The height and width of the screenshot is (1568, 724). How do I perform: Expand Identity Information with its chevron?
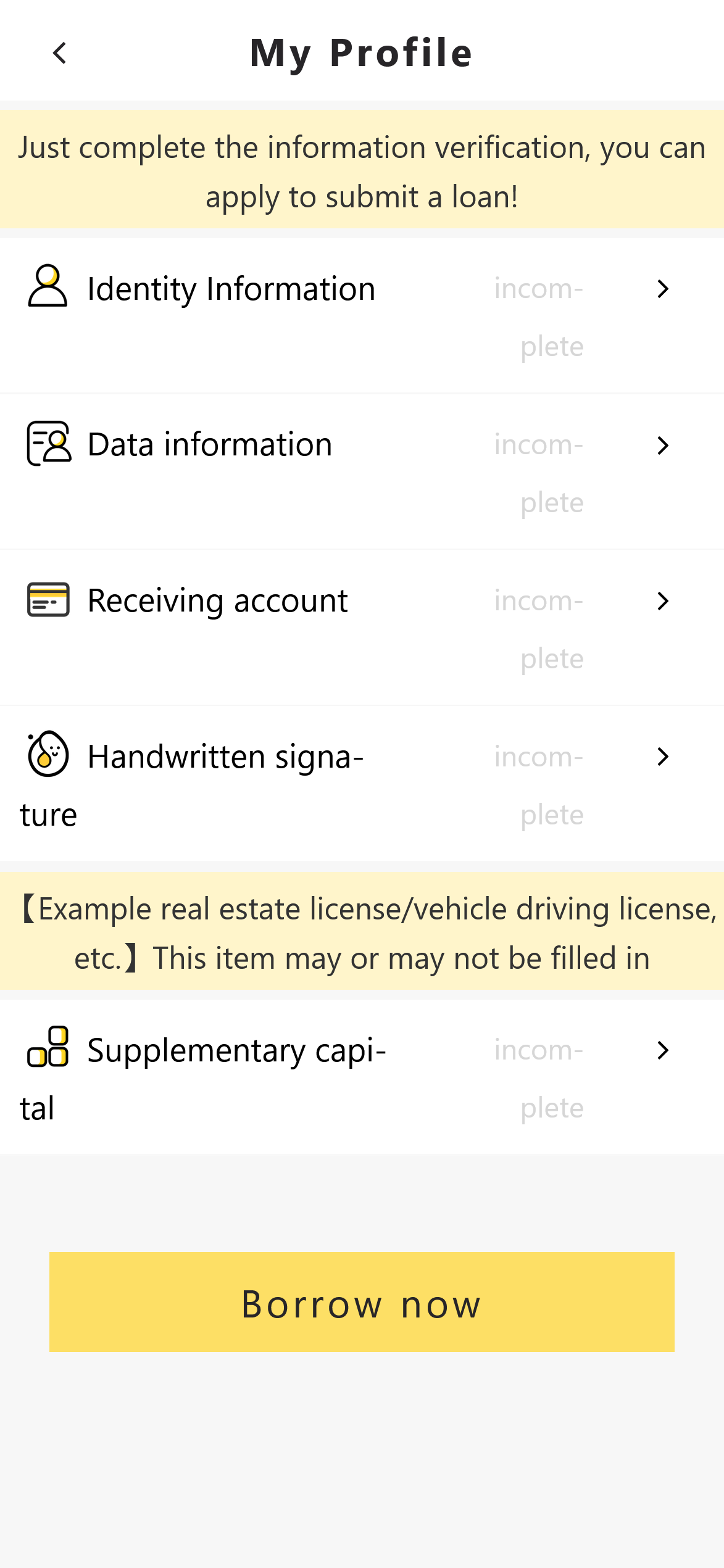click(x=663, y=289)
